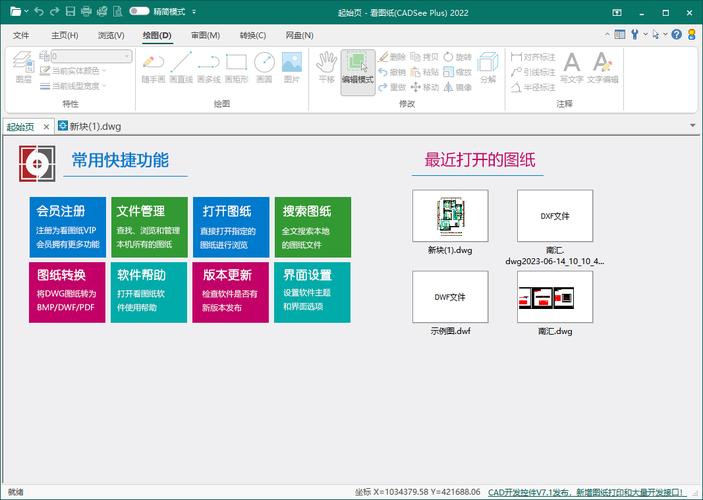Image resolution: width=703 pixels, height=500 pixels.
Task: Click the window layout icon near help
Action: (x=620, y=34)
